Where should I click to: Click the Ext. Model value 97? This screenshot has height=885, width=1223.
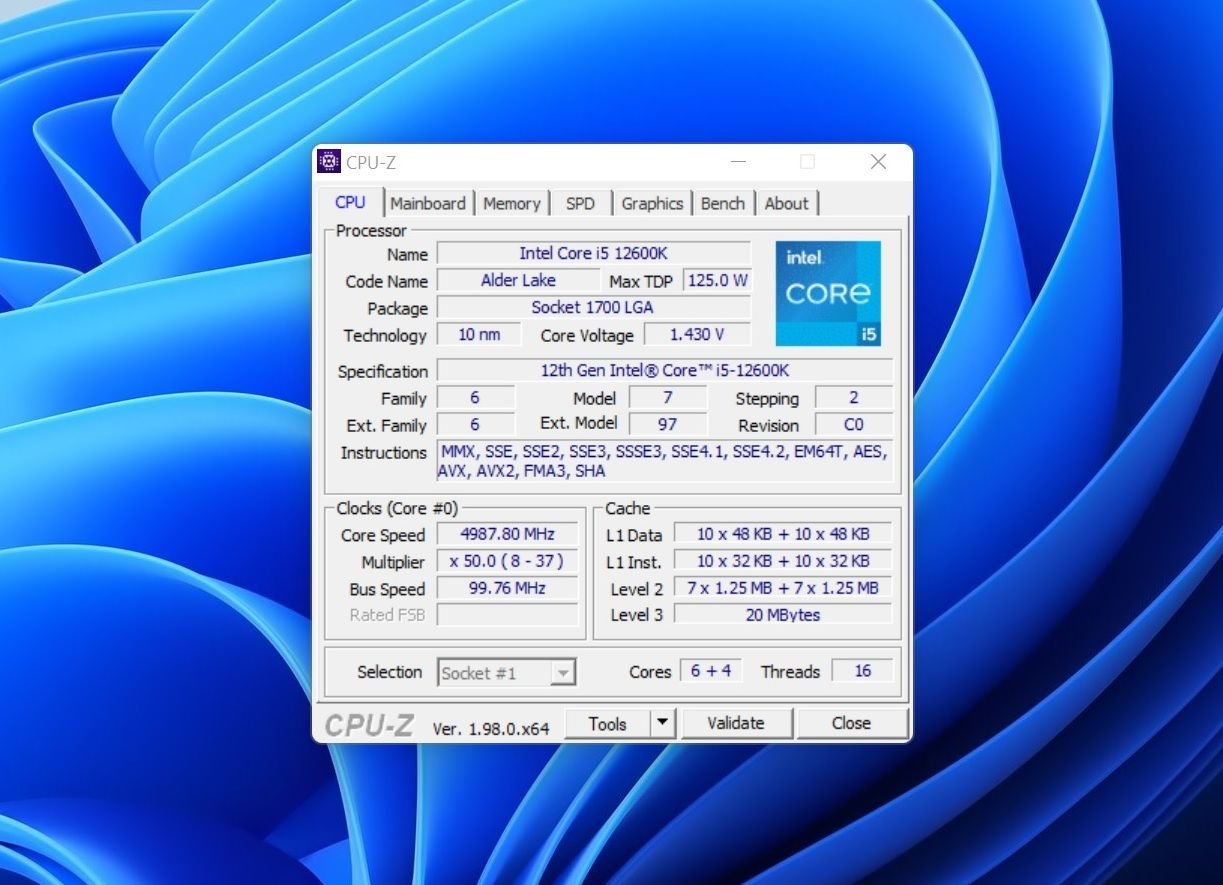pyautogui.click(x=667, y=424)
